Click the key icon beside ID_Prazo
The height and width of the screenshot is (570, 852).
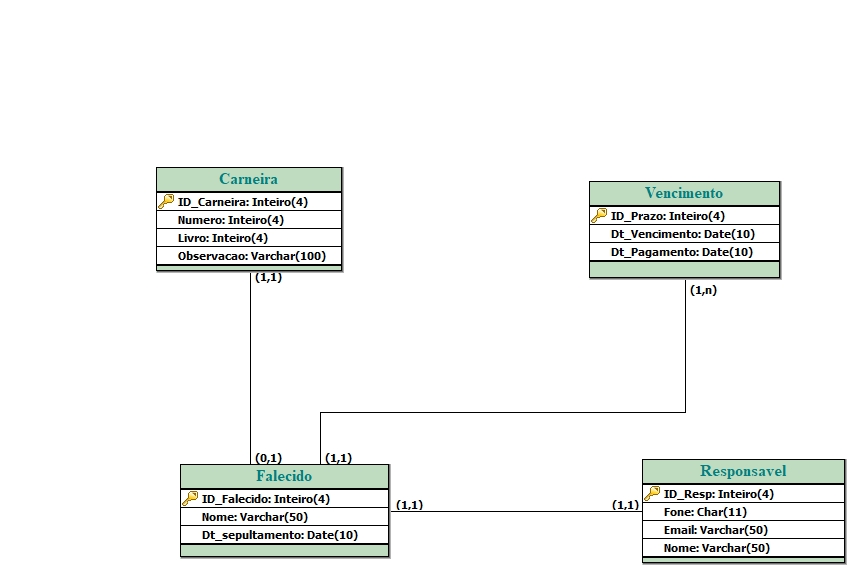(x=599, y=215)
